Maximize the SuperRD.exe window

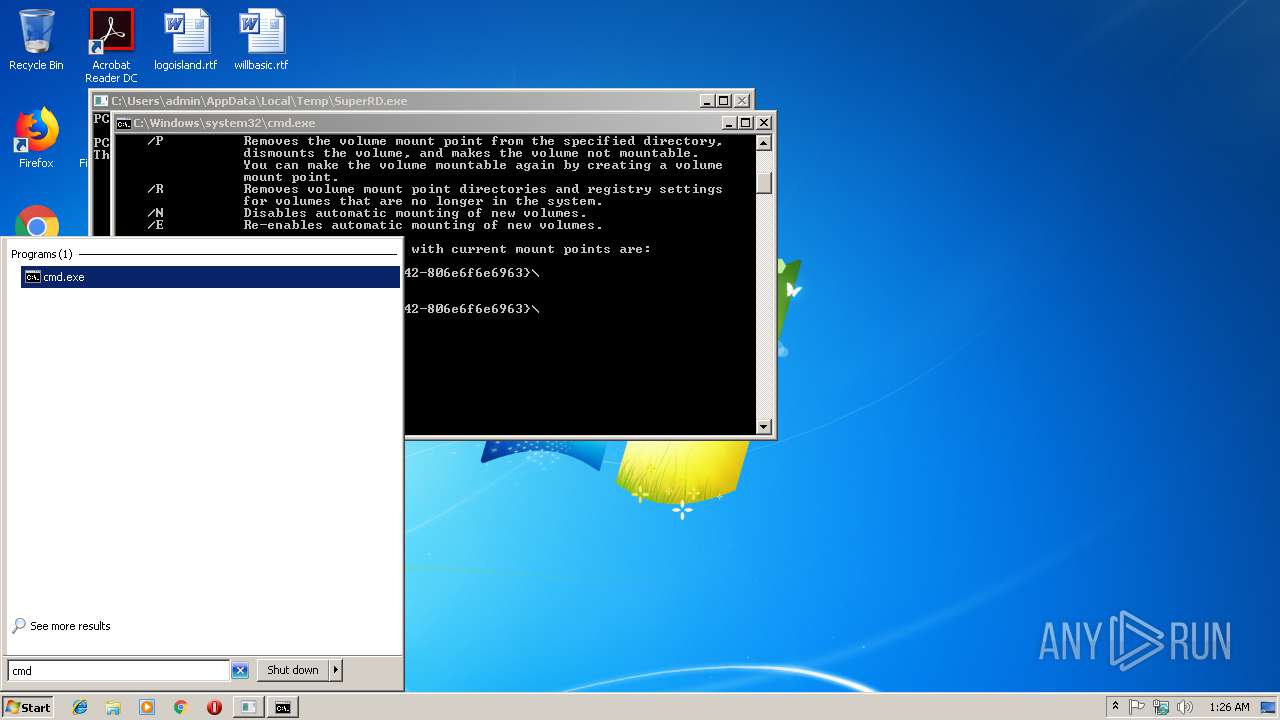[x=724, y=101]
